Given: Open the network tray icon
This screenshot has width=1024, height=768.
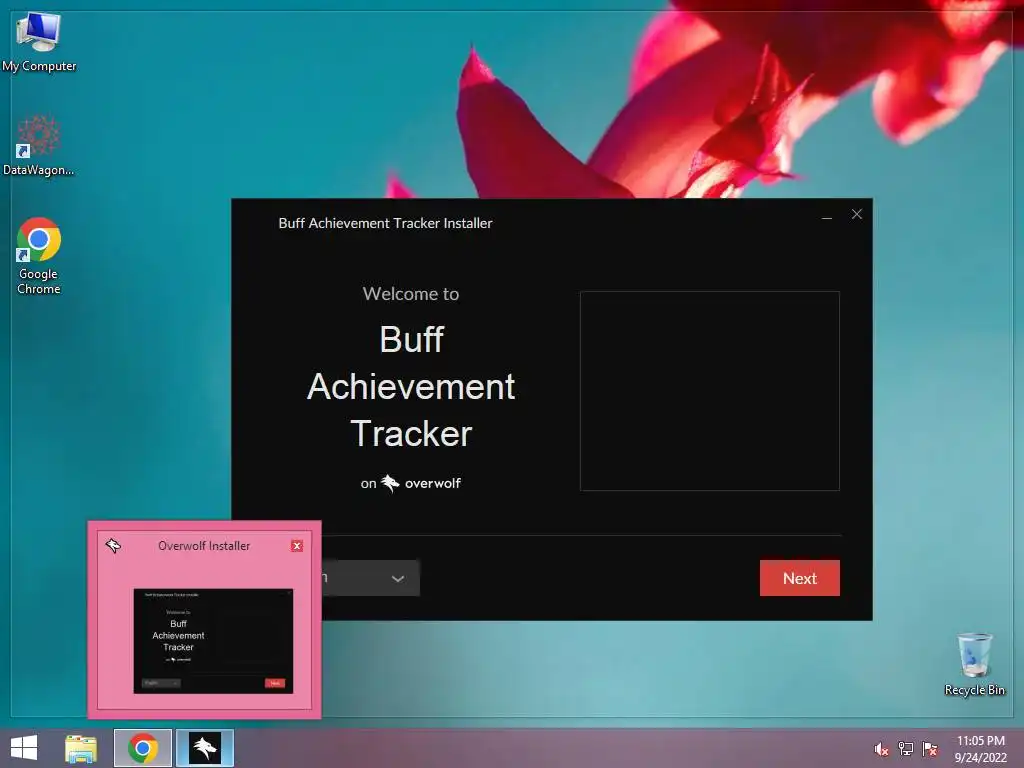Looking at the screenshot, I should (x=906, y=749).
